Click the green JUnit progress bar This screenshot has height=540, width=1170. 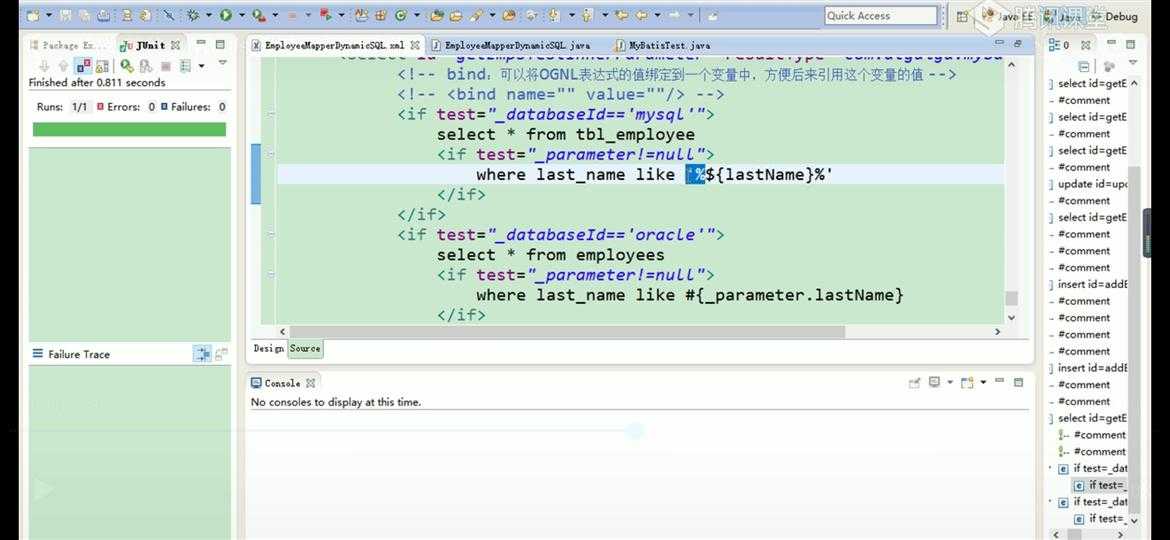point(129,129)
